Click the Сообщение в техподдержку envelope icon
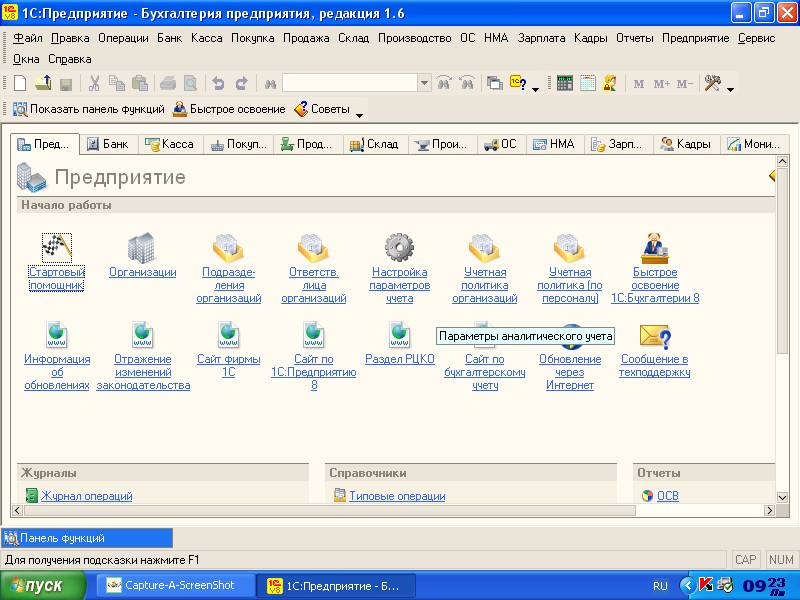The width and height of the screenshot is (800, 600). click(x=655, y=337)
